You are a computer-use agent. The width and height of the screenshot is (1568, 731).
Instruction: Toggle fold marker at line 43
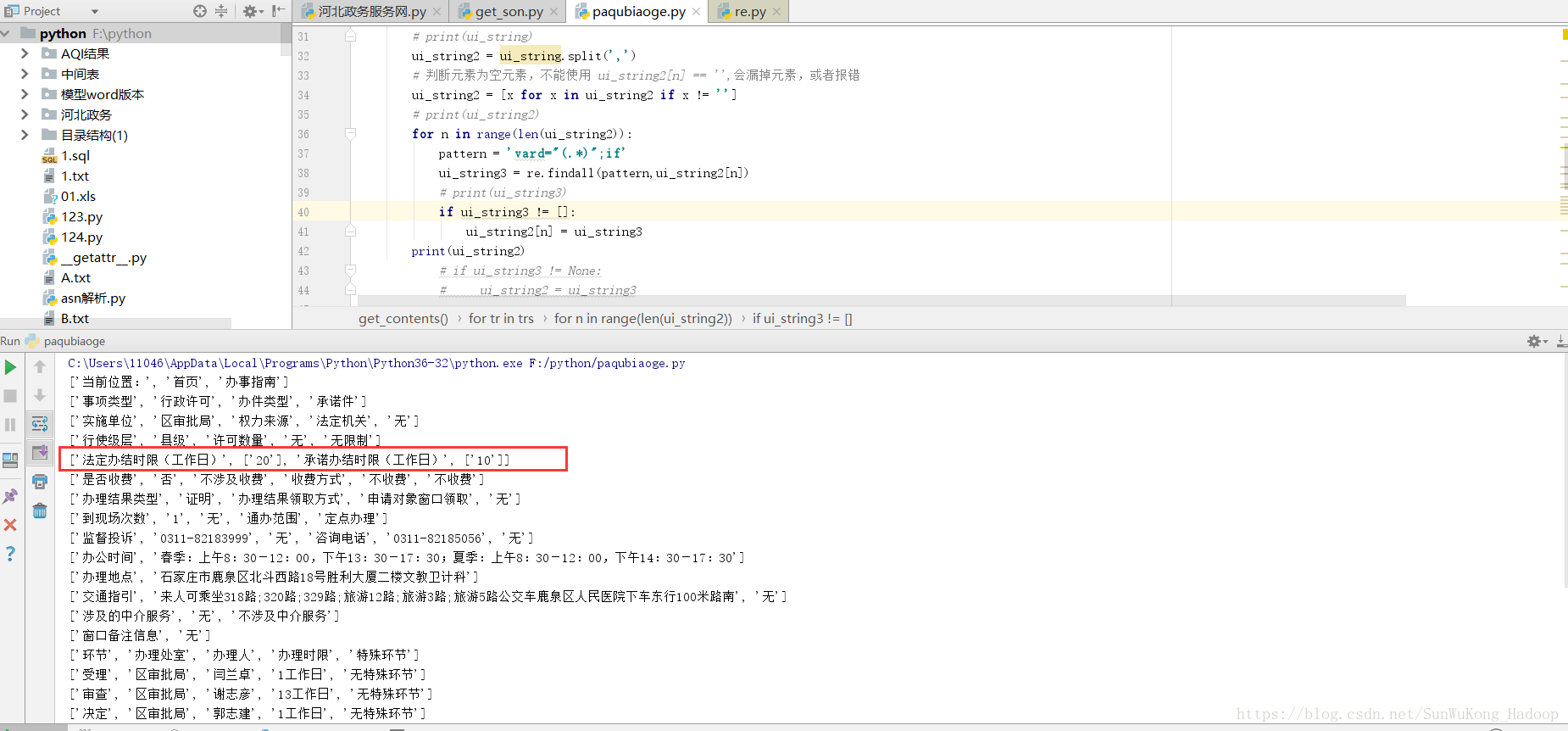pos(350,271)
